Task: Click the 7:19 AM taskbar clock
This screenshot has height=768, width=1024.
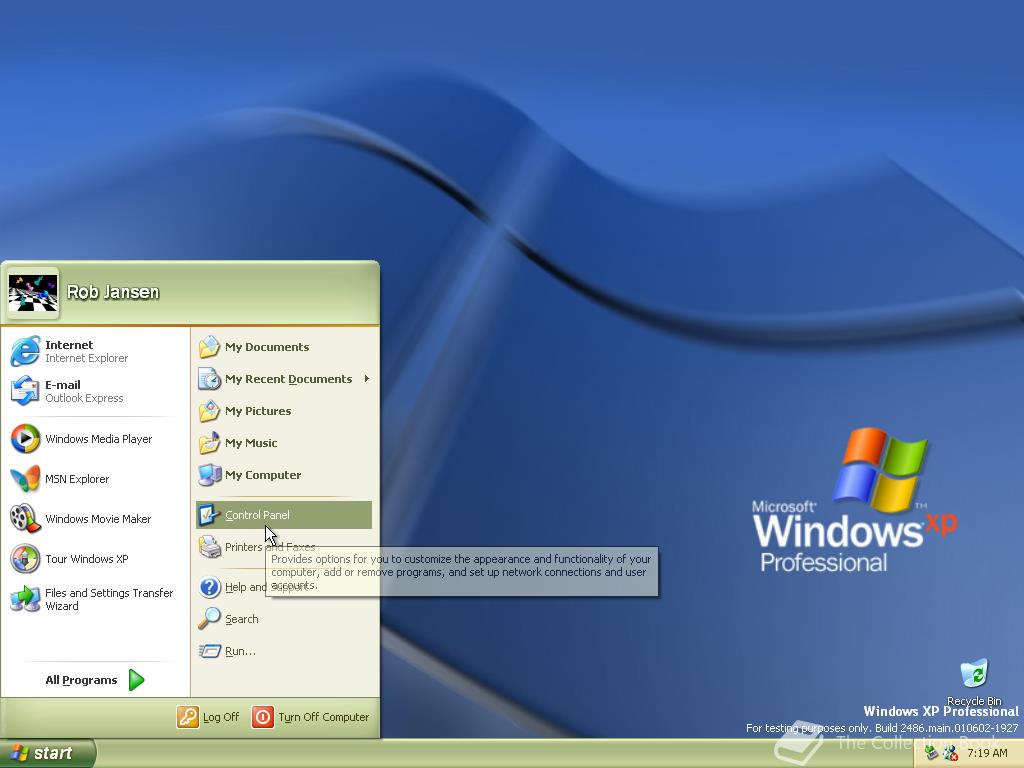Action: point(987,754)
